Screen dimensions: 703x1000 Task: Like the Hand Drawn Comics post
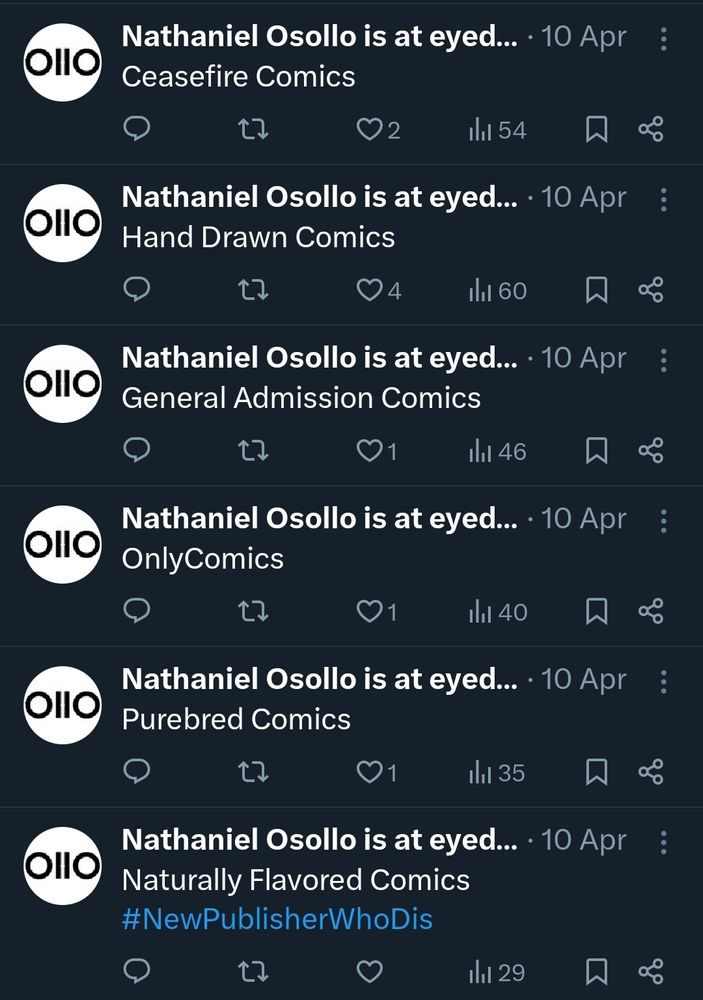coord(370,291)
